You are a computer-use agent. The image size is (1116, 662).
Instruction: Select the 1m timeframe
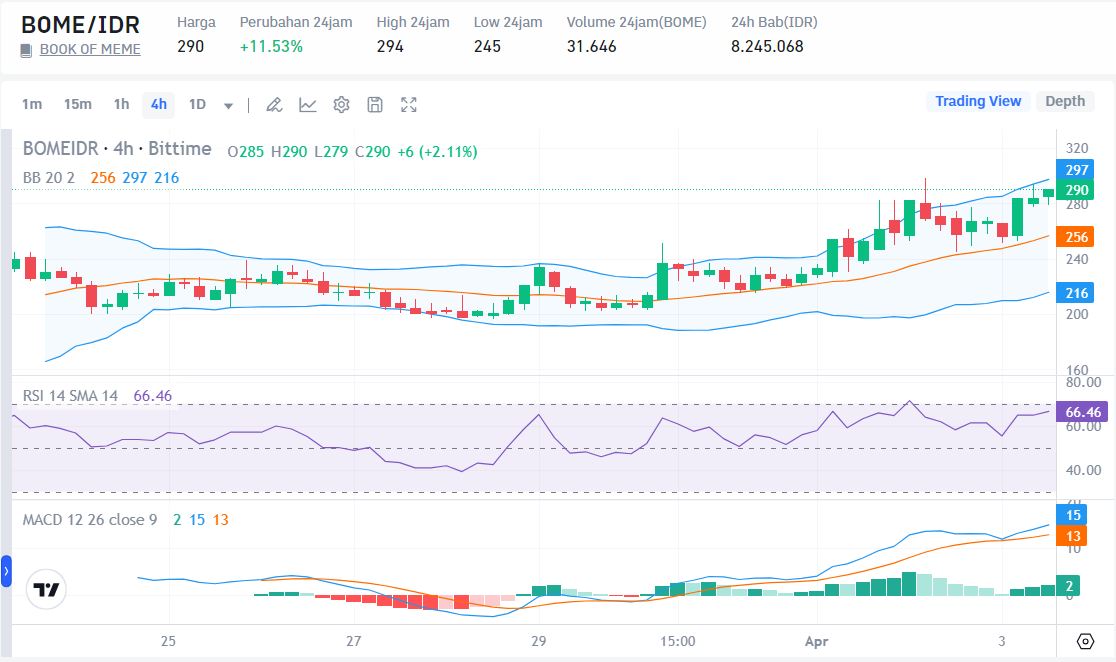(32, 105)
